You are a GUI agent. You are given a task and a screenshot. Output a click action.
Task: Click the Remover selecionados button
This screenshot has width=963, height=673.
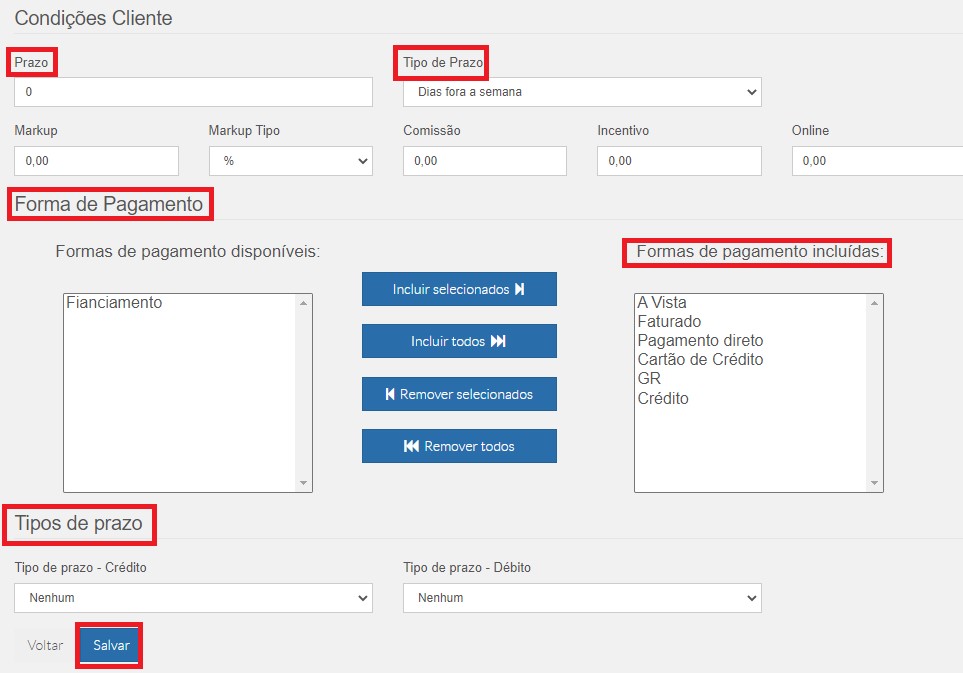(459, 394)
